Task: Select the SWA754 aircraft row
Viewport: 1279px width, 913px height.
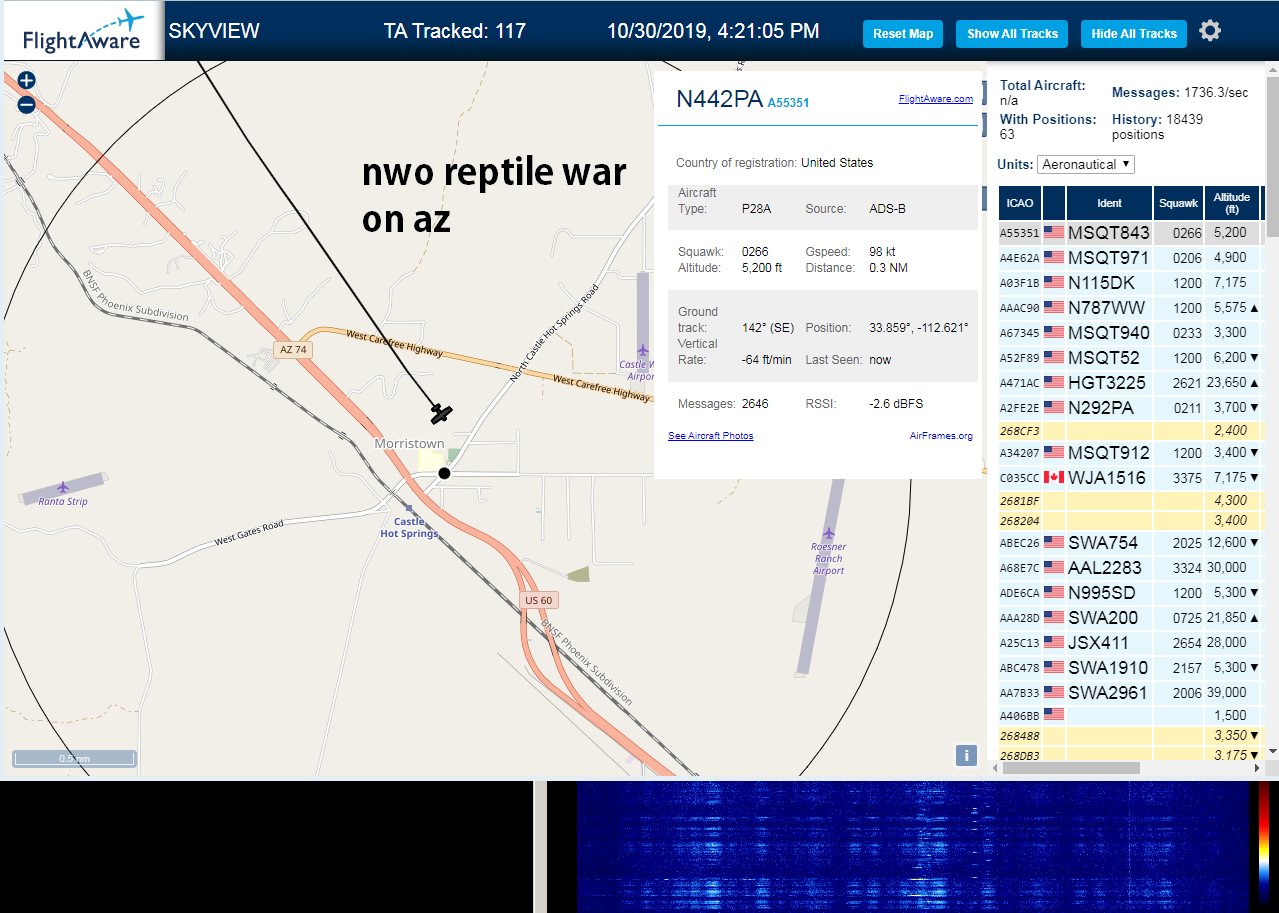Action: point(1130,543)
